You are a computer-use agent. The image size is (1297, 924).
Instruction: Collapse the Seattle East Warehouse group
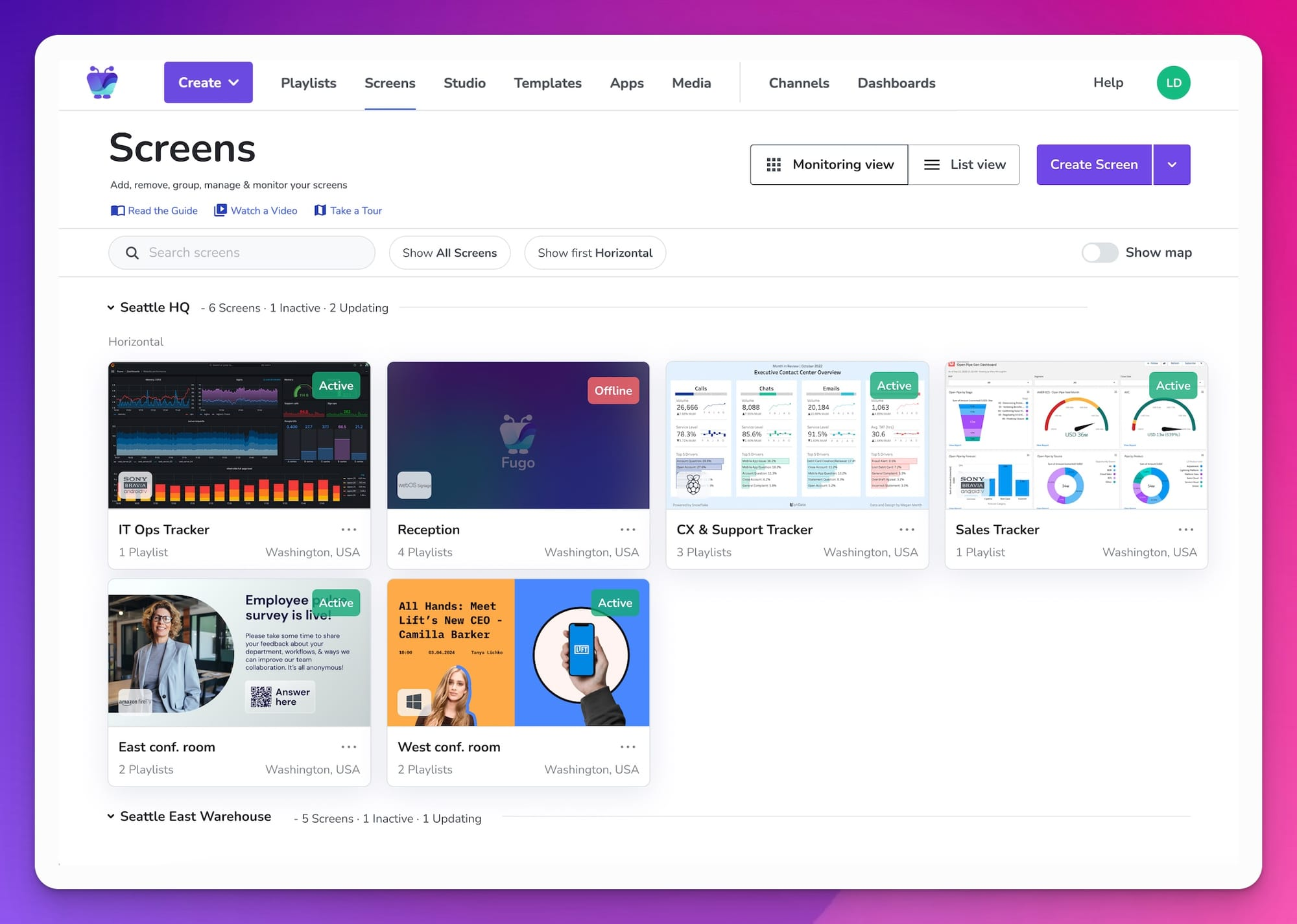(x=111, y=816)
